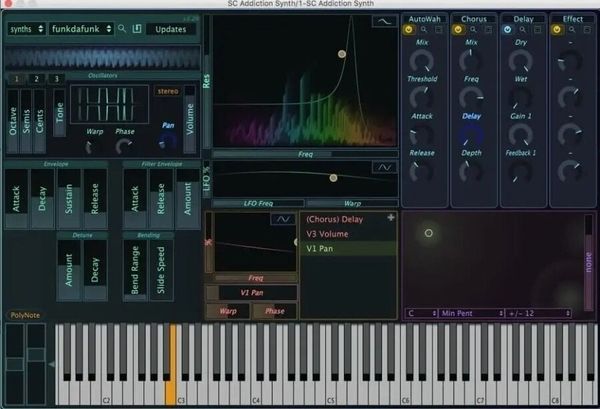The width and height of the screenshot is (600, 409).
Task: Click the oscillator Tone control
Action: (x=59, y=112)
